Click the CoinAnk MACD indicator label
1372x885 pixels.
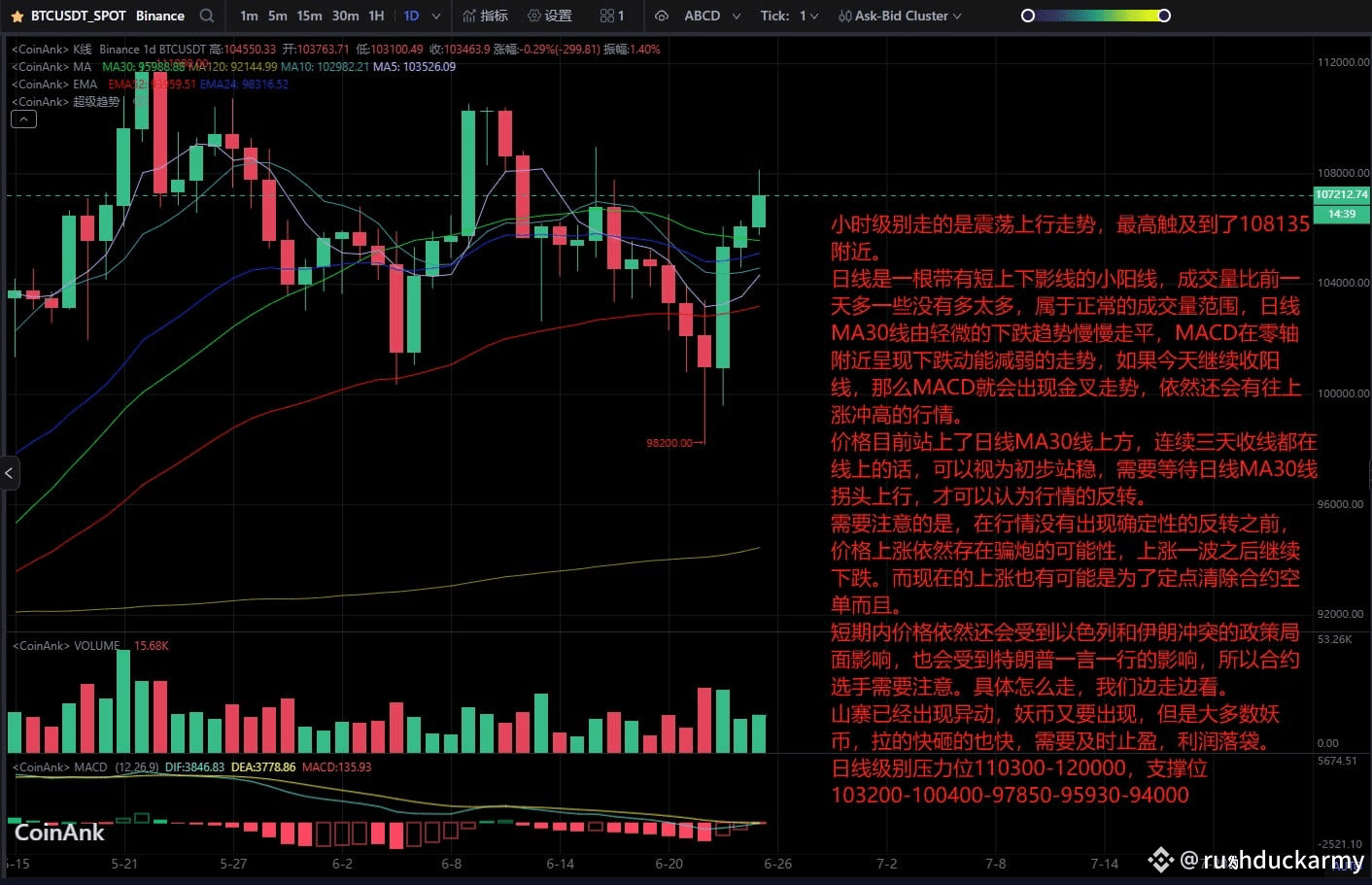point(59,766)
